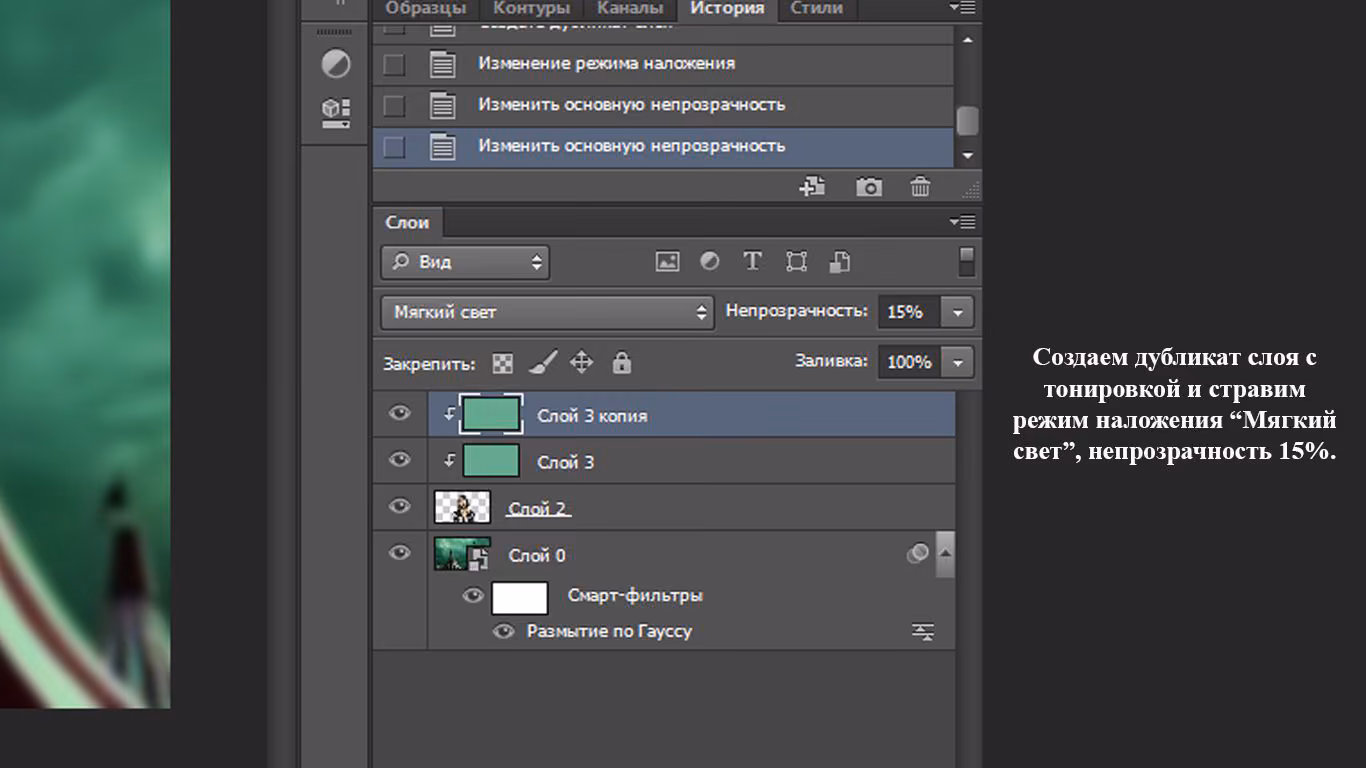Open blending options icon for Размытие по Гауссу

tap(923, 632)
